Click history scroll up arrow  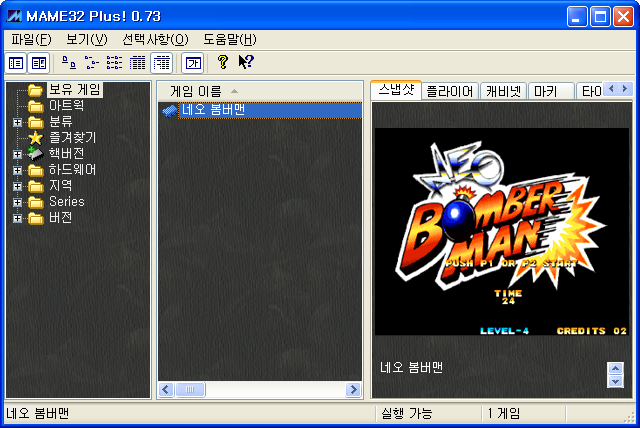(615, 368)
